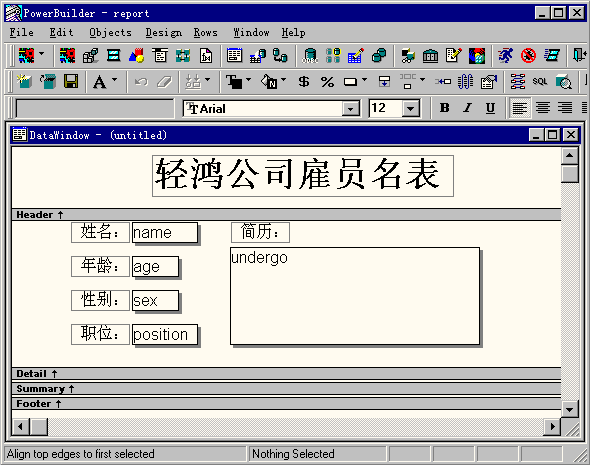Image resolution: width=590 pixels, height=465 pixels.
Task: Click the Save diskette icon
Action: pos(71,81)
